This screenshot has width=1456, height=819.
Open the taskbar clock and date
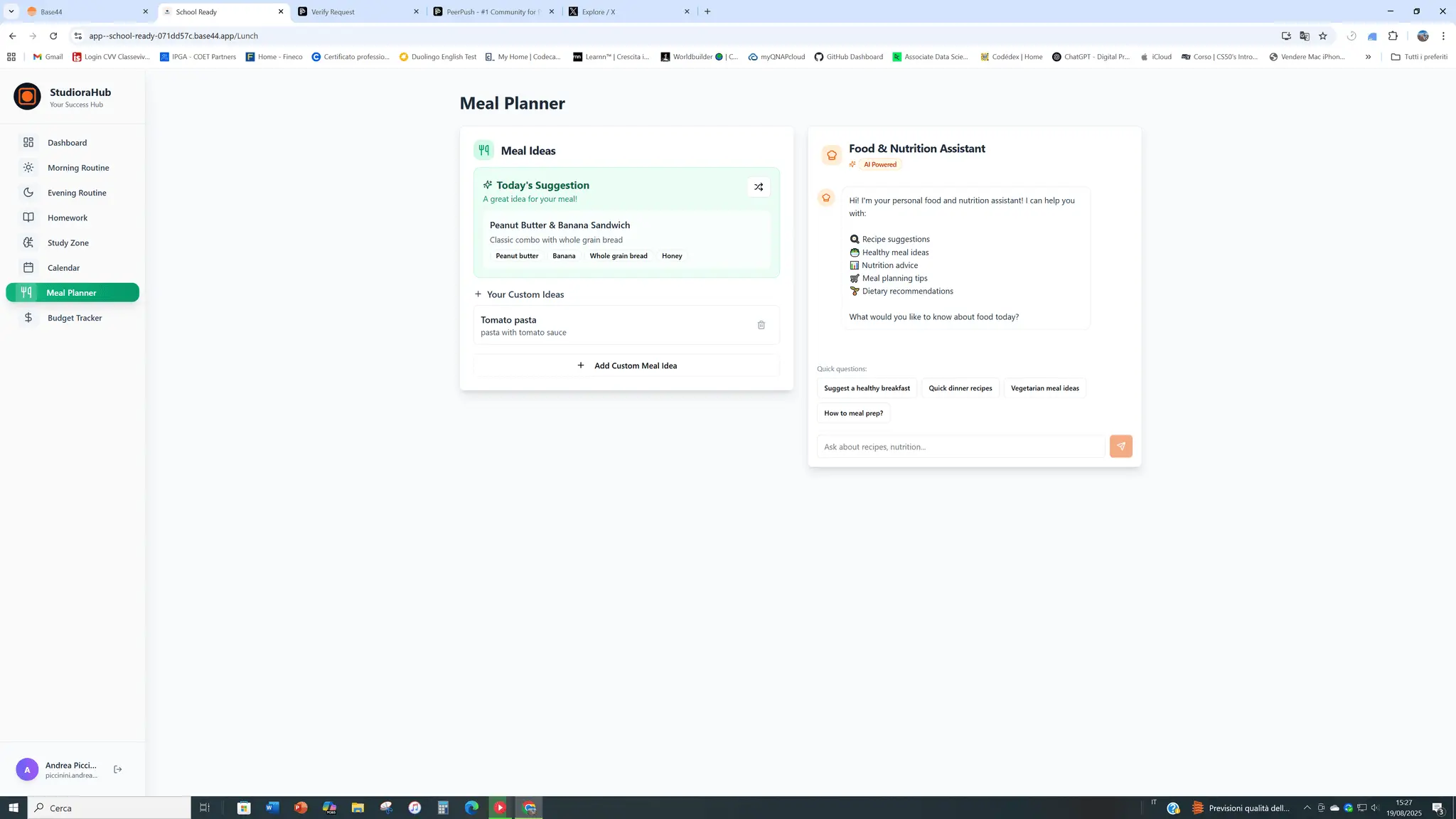[x=1403, y=808]
